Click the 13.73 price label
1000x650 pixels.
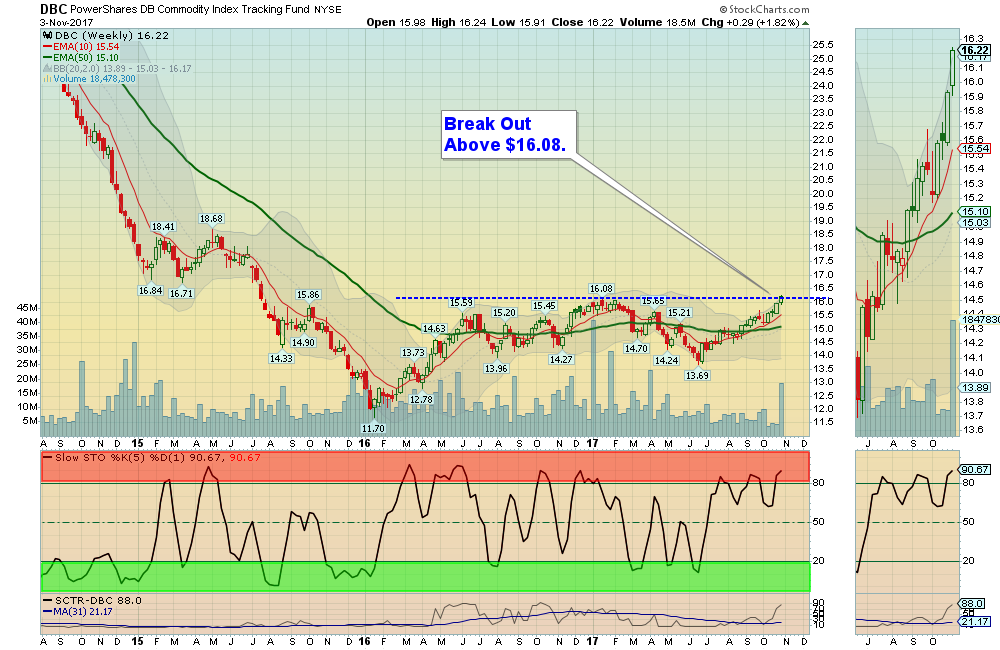413,353
